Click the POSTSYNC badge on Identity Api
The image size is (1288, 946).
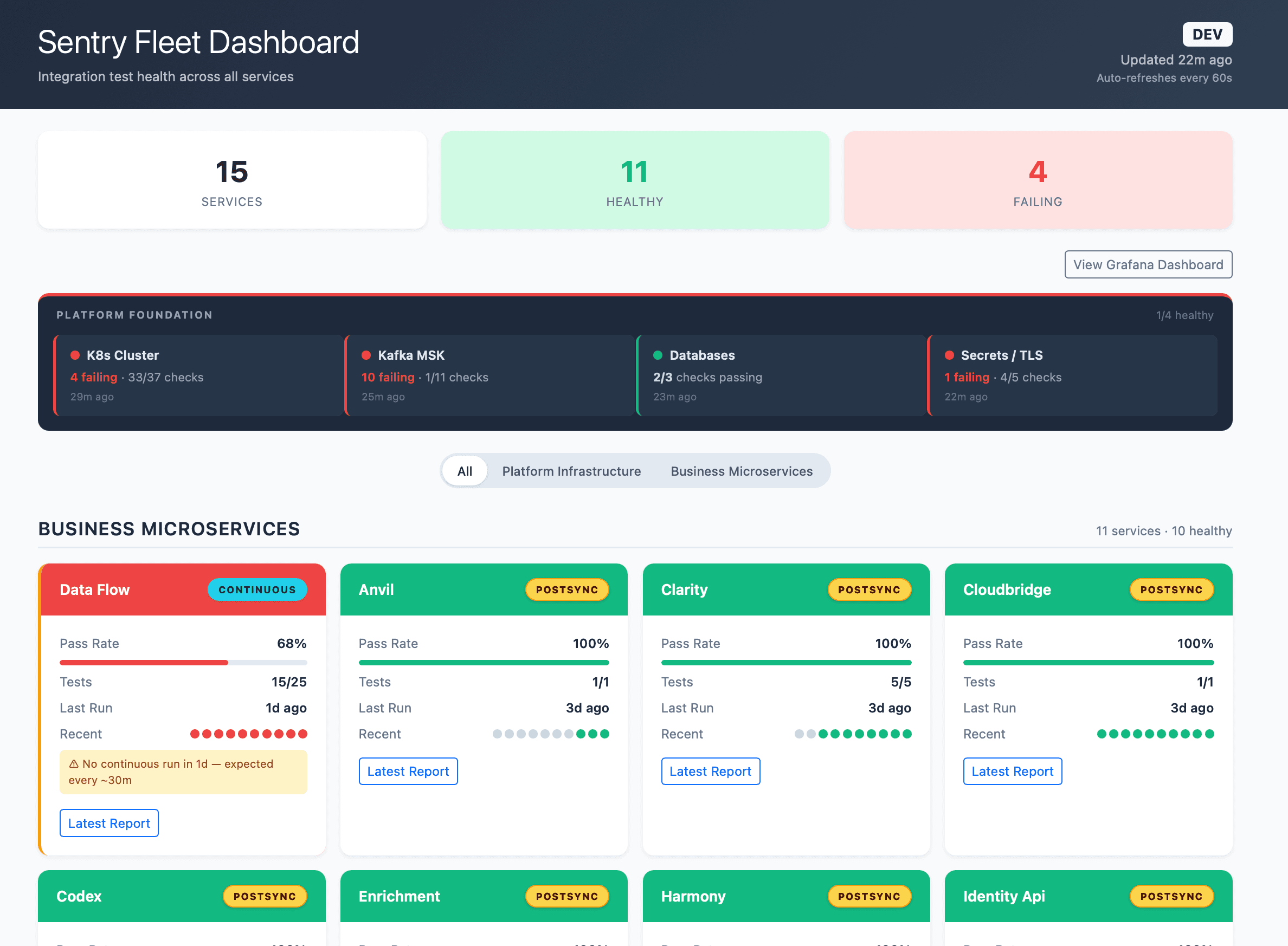(x=1171, y=896)
